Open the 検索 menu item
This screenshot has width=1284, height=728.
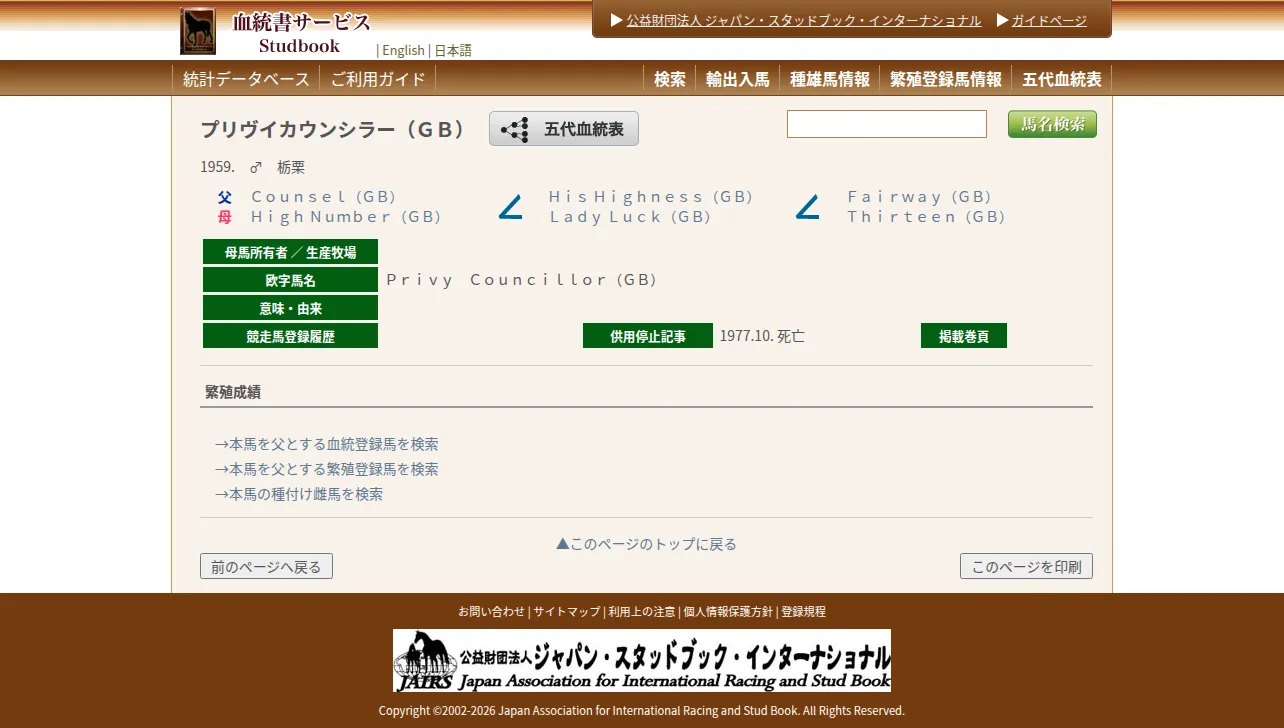tap(670, 79)
